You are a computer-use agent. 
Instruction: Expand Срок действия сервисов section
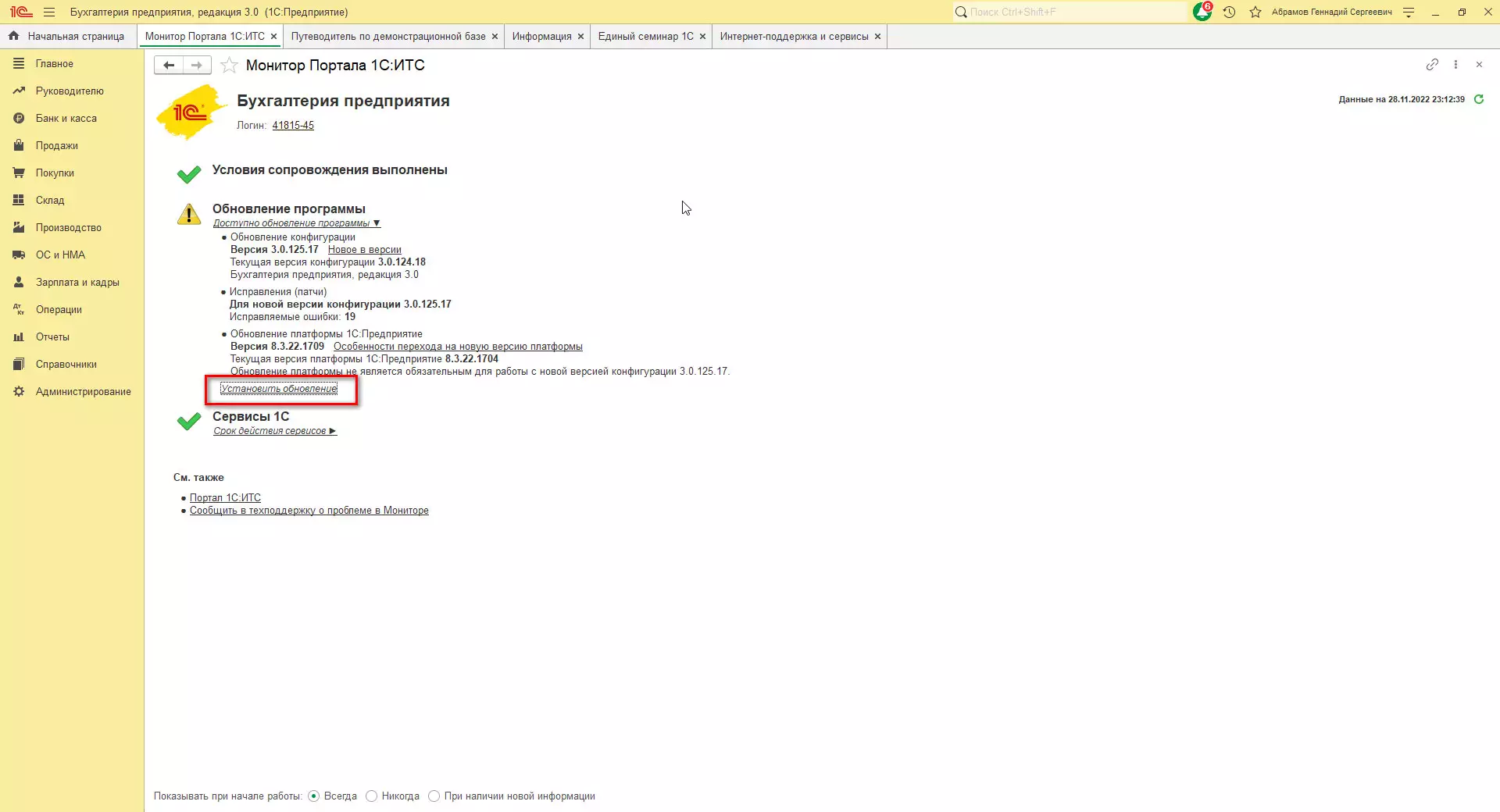(275, 431)
